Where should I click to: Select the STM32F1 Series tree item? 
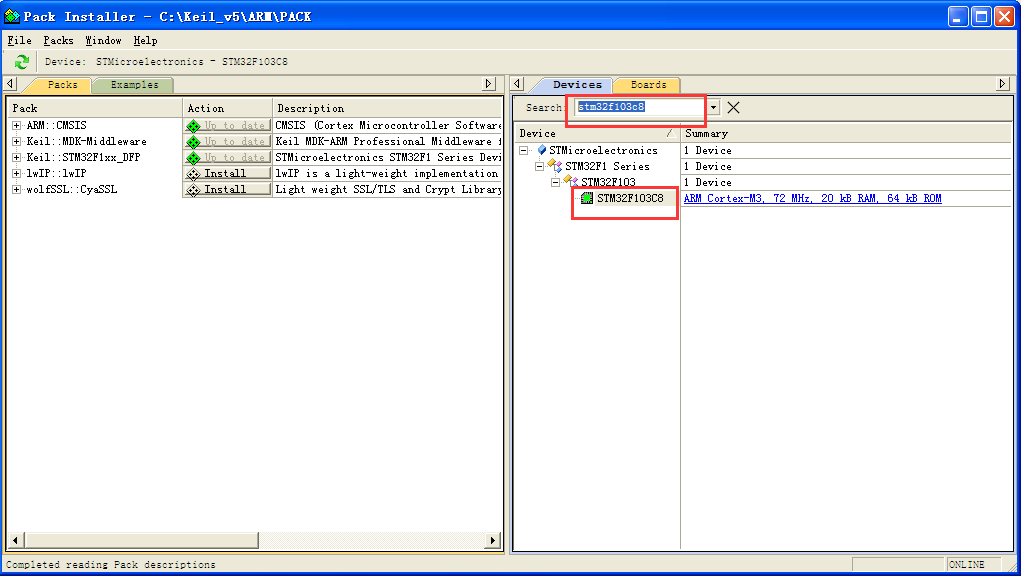607,167
